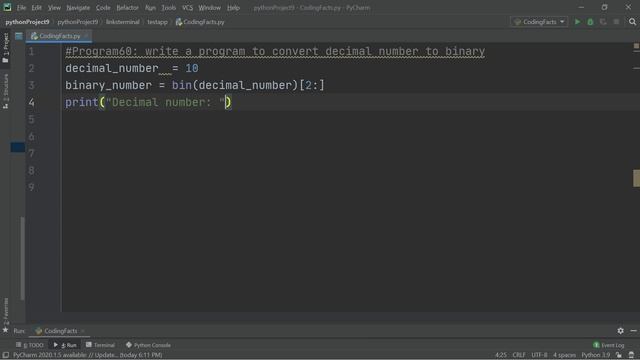Image resolution: width=640 pixels, height=360 pixels.
Task: Select the linksterminal breadcrumb
Action: (x=122, y=22)
